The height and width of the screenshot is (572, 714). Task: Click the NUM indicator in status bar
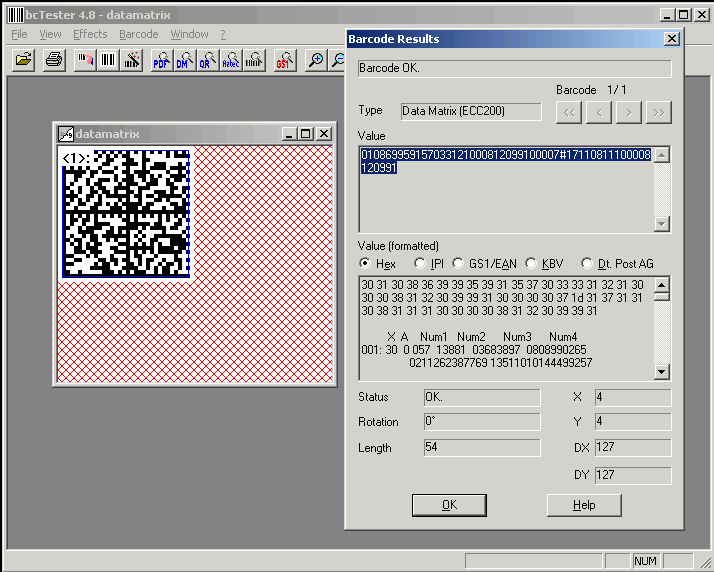tap(645, 561)
